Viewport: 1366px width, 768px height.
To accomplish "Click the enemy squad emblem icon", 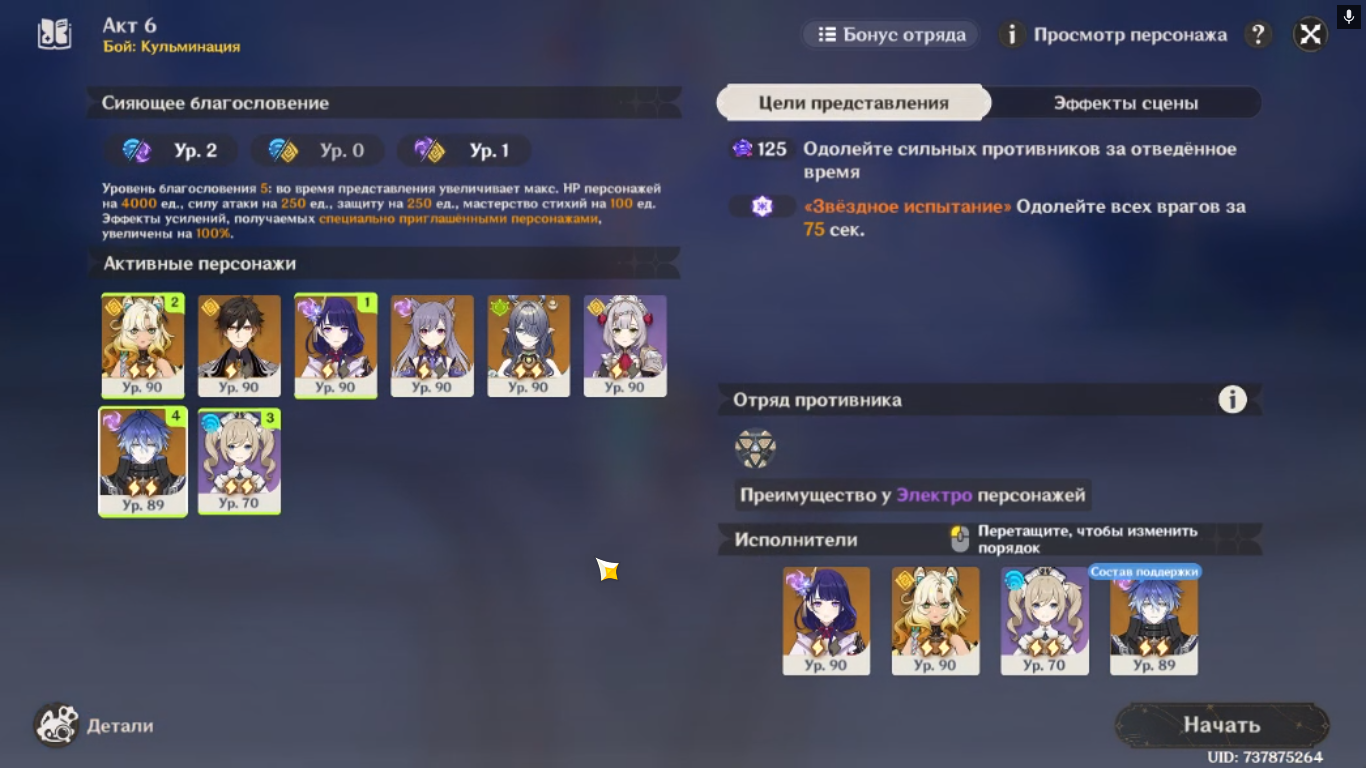I will [x=755, y=448].
